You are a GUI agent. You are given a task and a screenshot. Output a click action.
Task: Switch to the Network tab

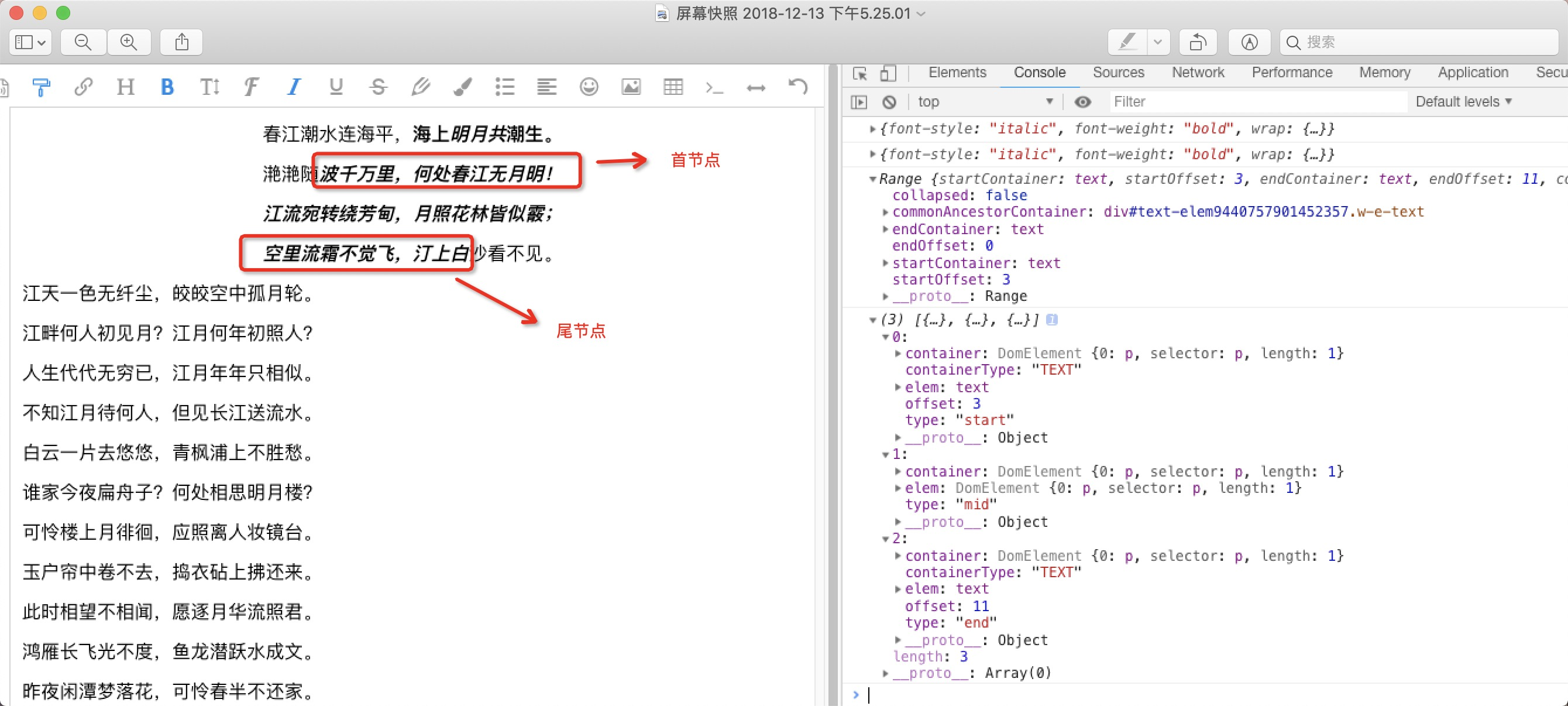[x=1197, y=73]
